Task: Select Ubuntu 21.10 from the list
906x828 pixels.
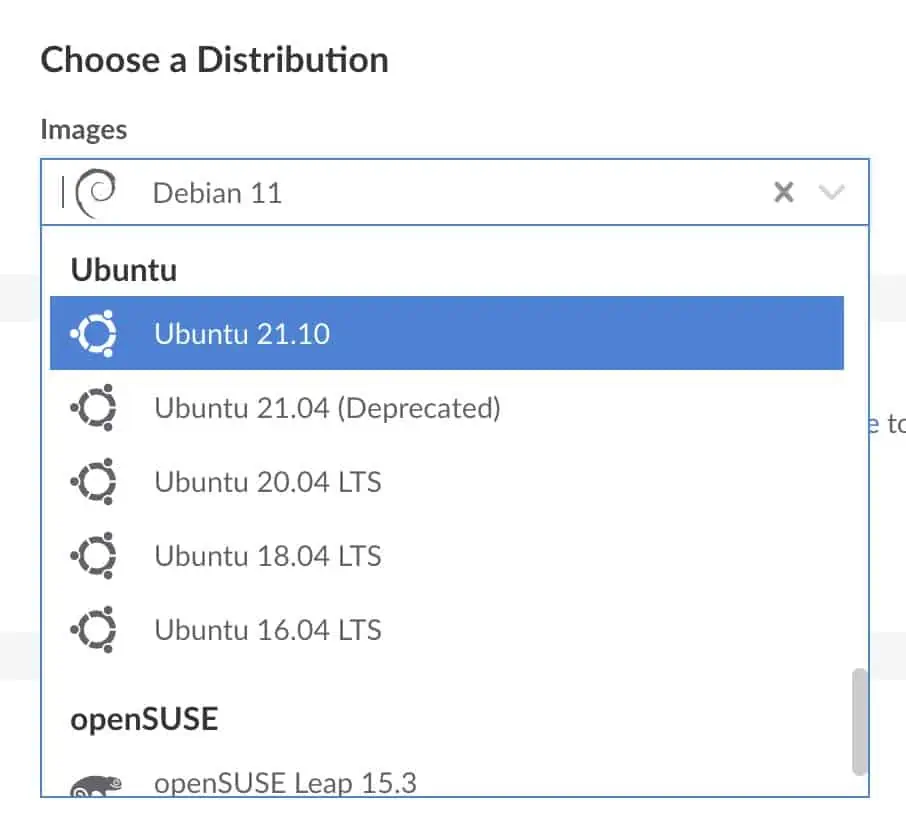Action: click(x=242, y=333)
